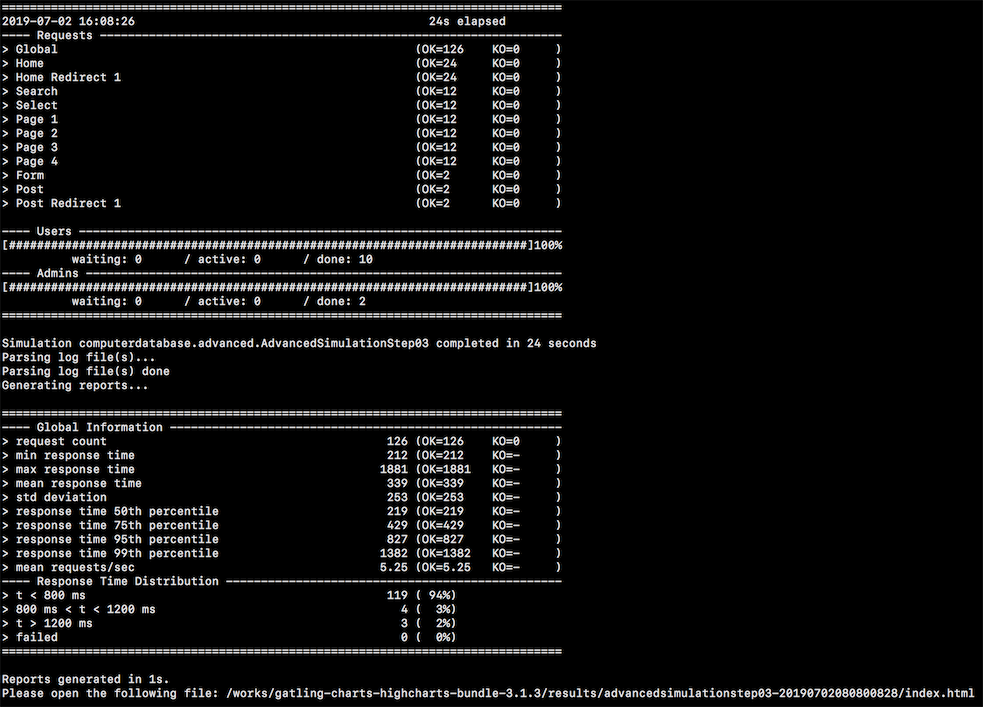Select the 't < 800 ms' distribution row
Viewport: 983px width, 707px height.
point(229,595)
